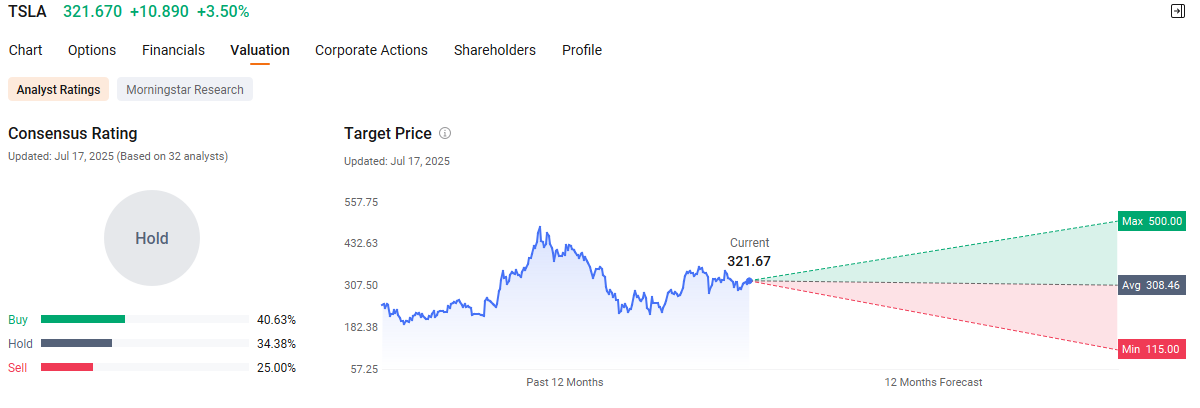The image size is (1200, 408).
Task: Click the green Buy rating bar
Action: pos(83,319)
